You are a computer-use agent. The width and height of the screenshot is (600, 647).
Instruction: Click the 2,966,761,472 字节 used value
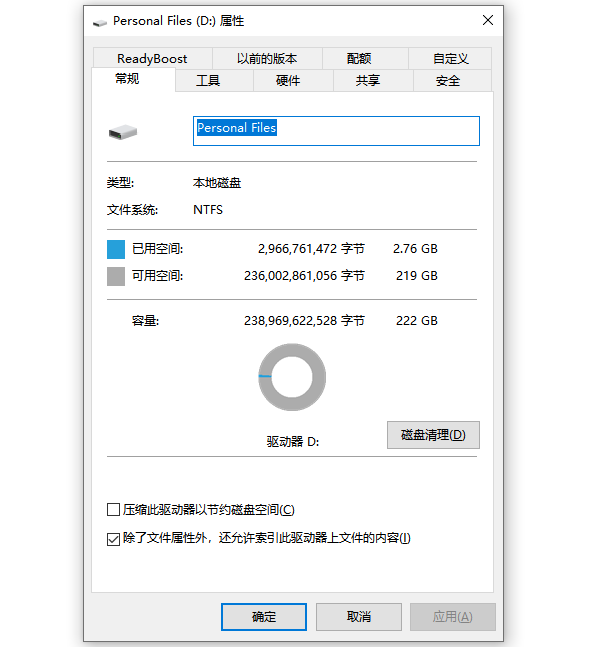click(x=311, y=249)
